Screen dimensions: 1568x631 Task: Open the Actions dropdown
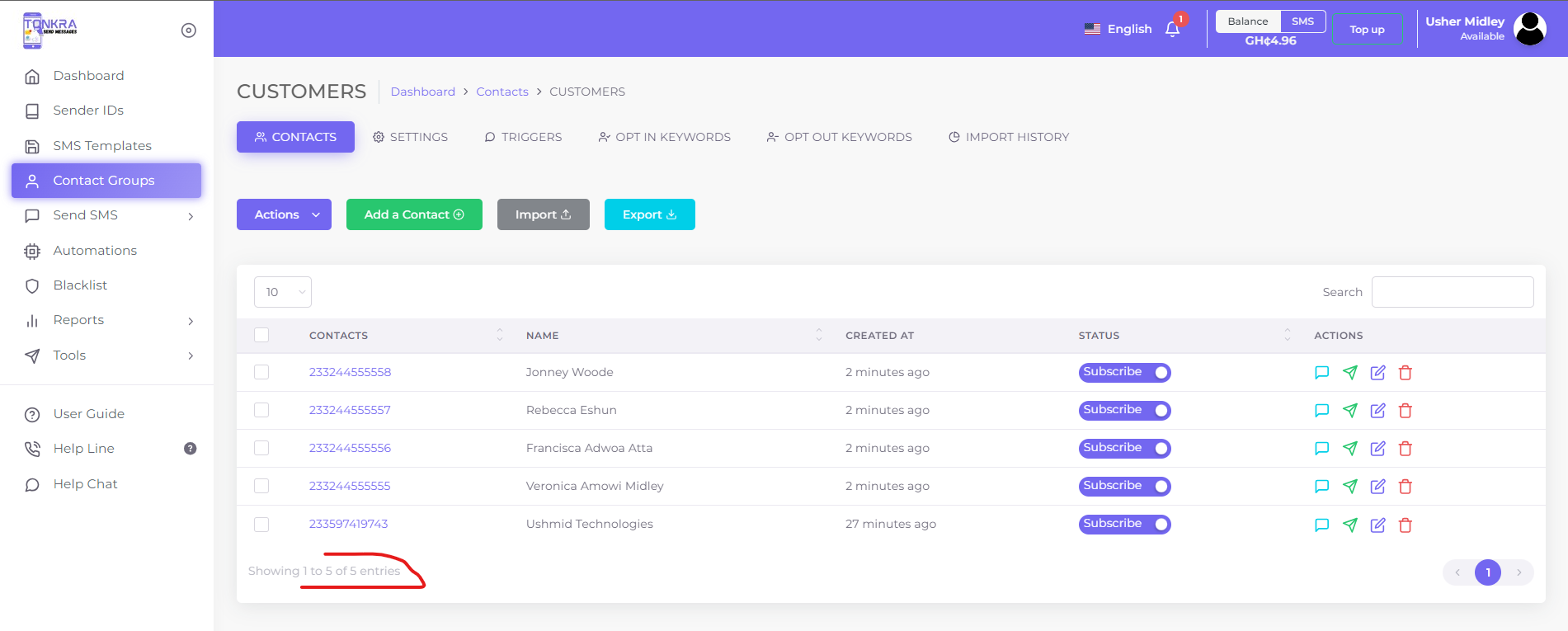(x=284, y=214)
